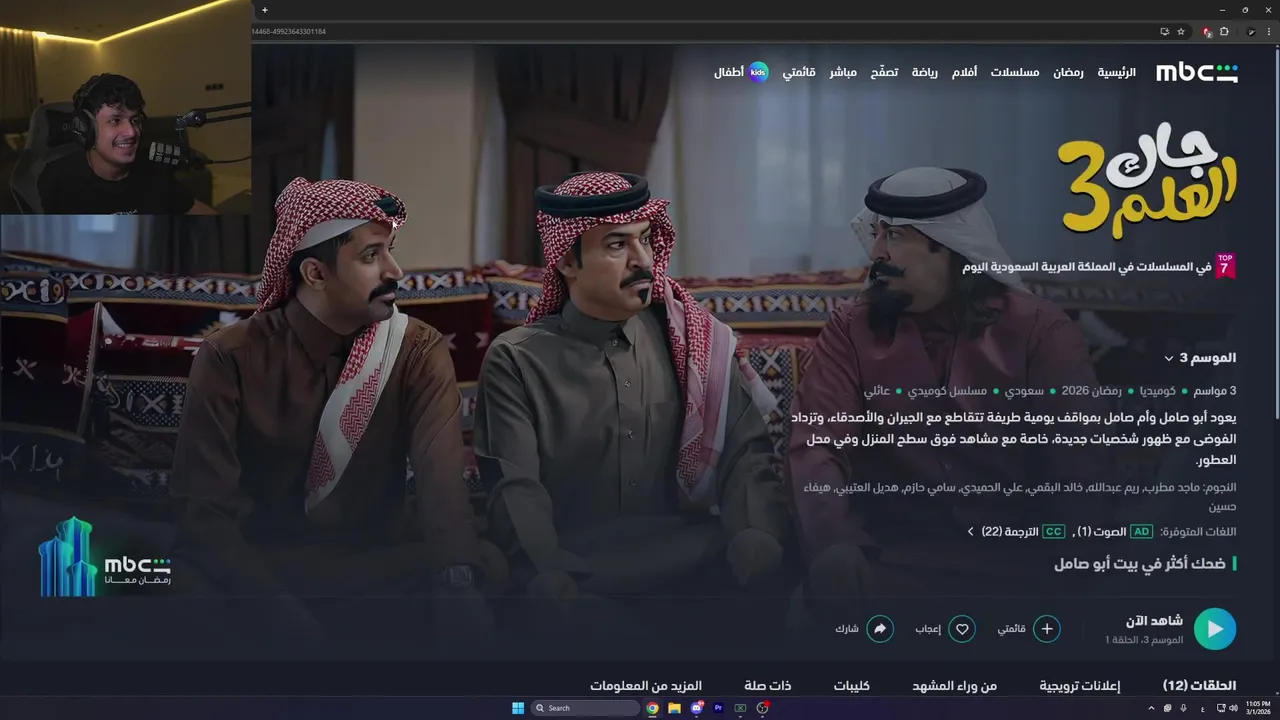Go to الرئيسية in the top navigation
The width and height of the screenshot is (1280, 720).
pyautogui.click(x=1116, y=72)
